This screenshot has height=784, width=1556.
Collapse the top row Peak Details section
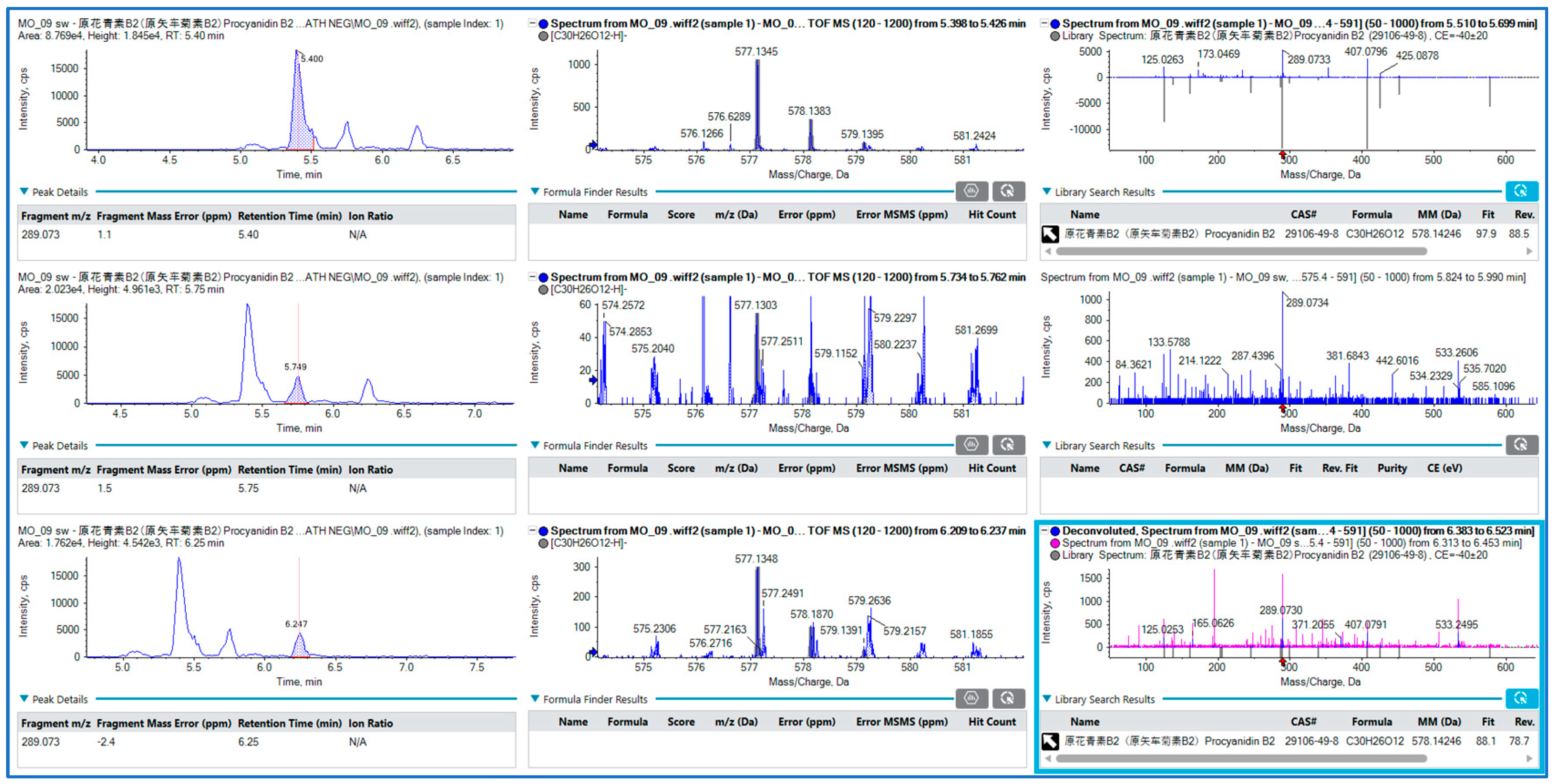click(24, 191)
